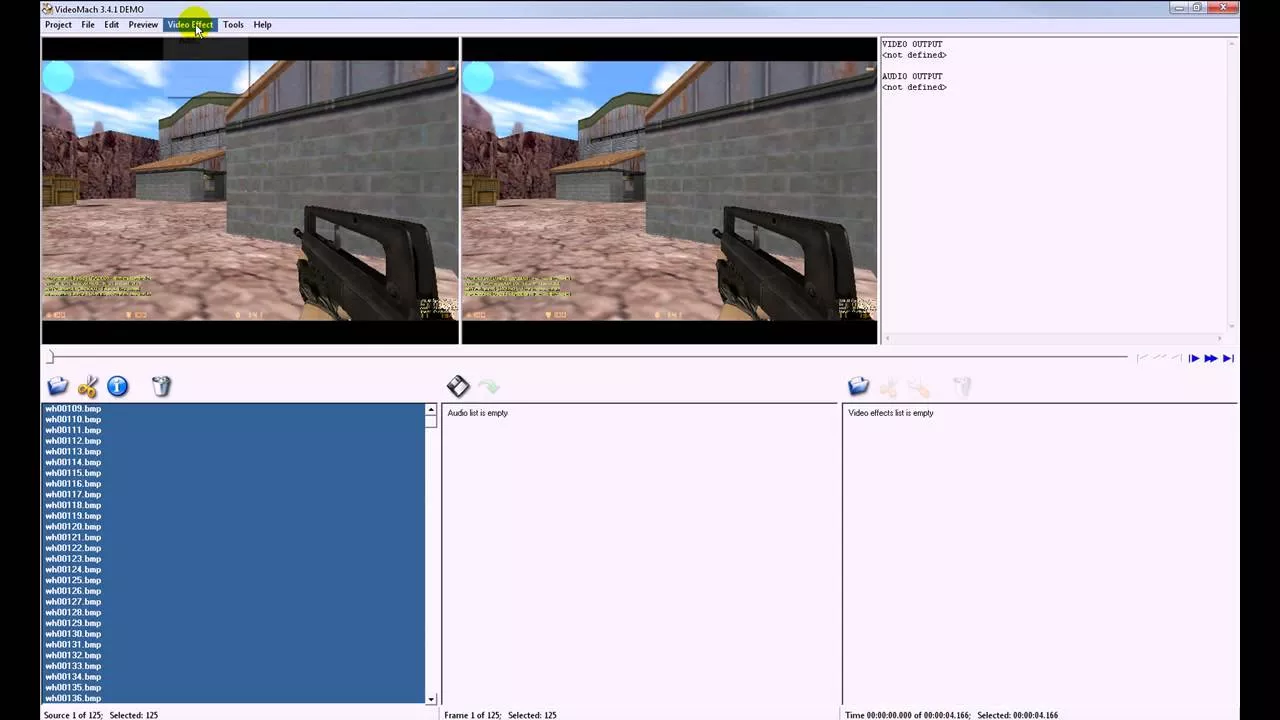Click 'Frame 1 of 125' status bar text
Image resolution: width=1280 pixels, height=720 pixels.
pos(473,715)
